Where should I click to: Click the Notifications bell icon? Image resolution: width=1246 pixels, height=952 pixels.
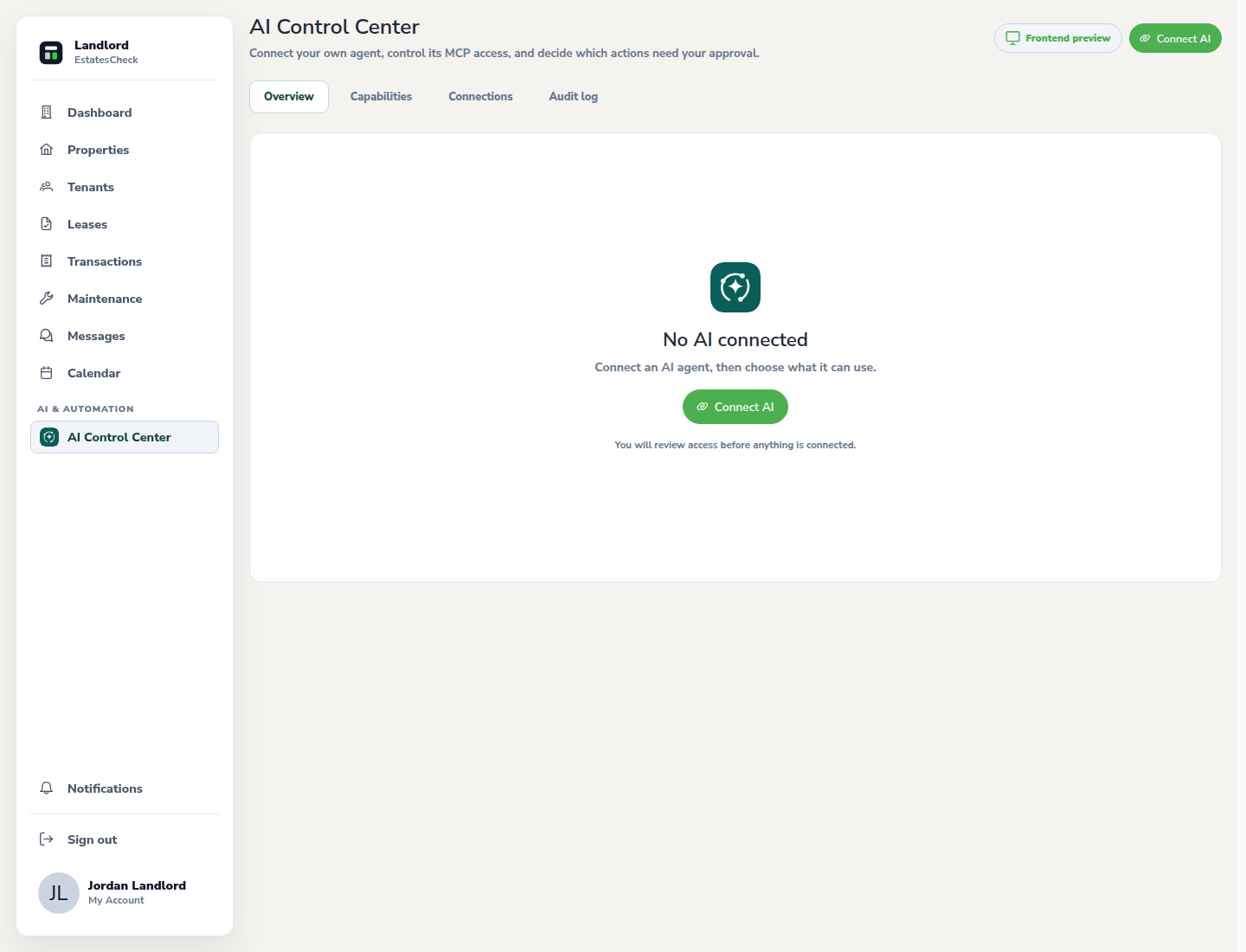[x=47, y=788]
